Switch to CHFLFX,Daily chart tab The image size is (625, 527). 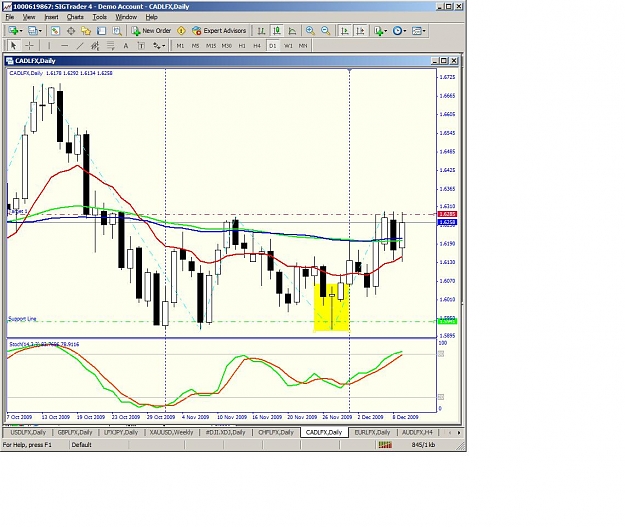click(x=276, y=433)
